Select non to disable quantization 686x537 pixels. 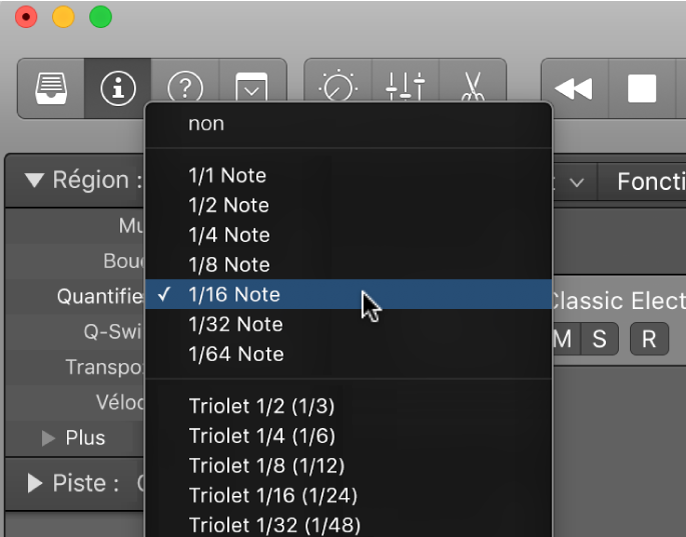click(x=206, y=124)
